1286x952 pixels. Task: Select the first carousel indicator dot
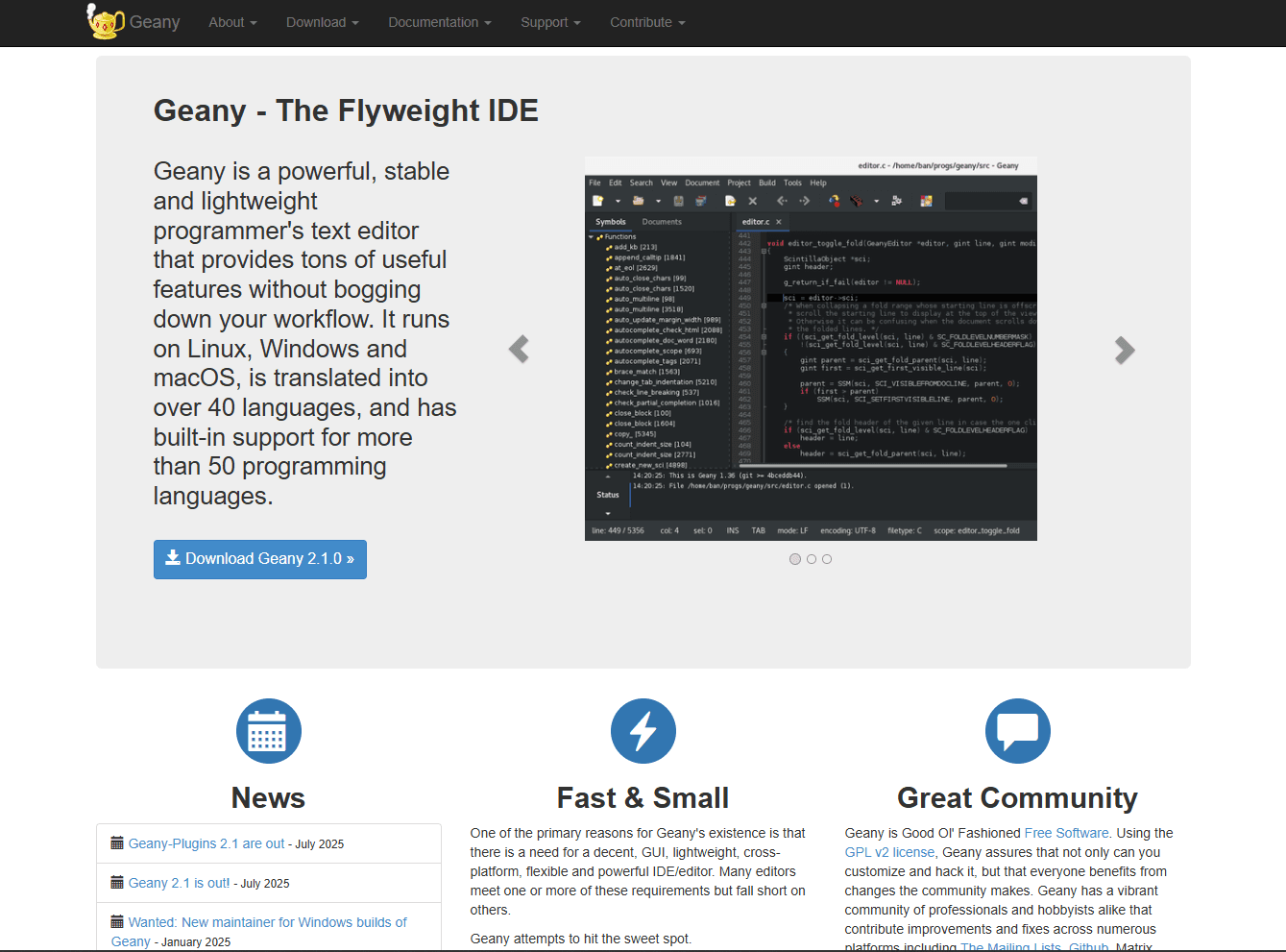[x=795, y=559]
